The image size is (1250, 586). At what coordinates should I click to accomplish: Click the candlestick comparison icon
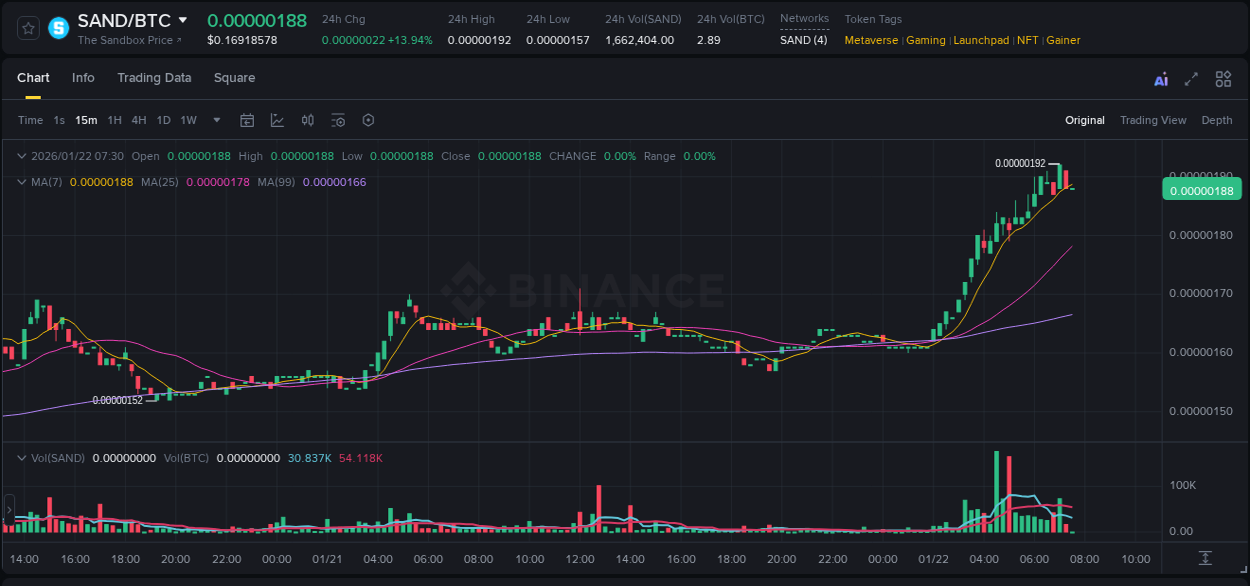click(308, 120)
